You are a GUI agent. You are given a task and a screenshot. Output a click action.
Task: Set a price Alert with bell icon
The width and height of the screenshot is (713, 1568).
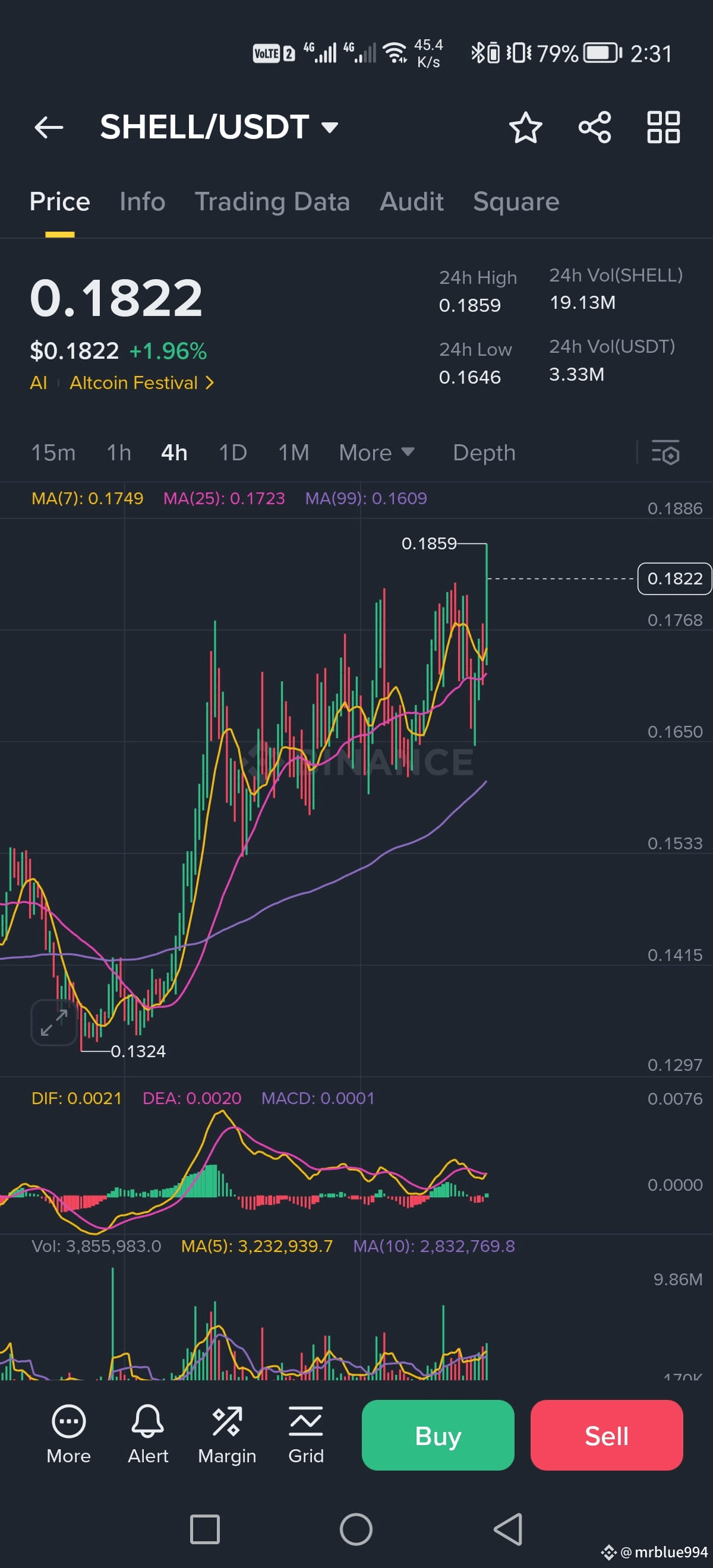[148, 1435]
